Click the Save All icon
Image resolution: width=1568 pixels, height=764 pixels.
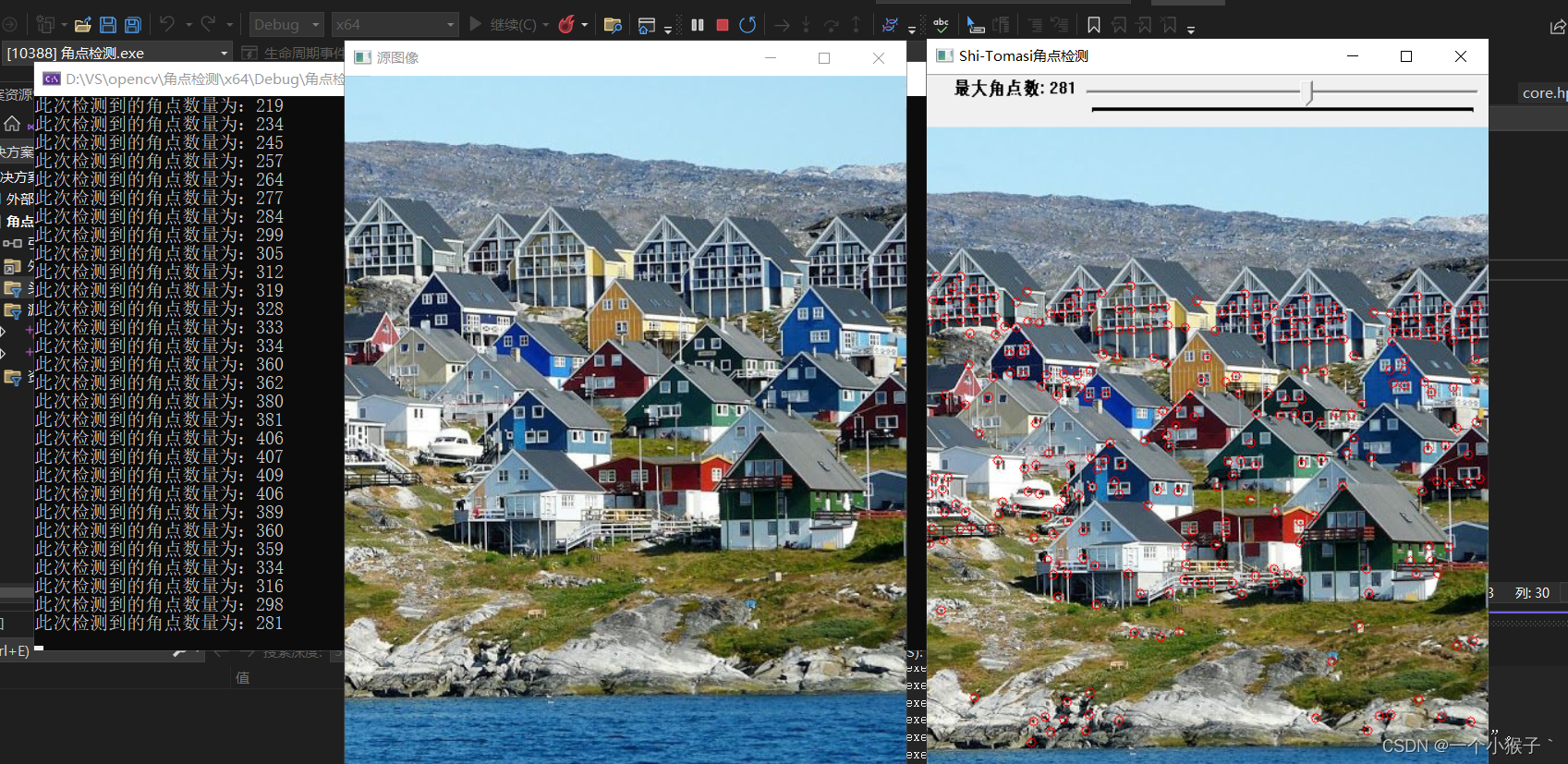pos(133,25)
